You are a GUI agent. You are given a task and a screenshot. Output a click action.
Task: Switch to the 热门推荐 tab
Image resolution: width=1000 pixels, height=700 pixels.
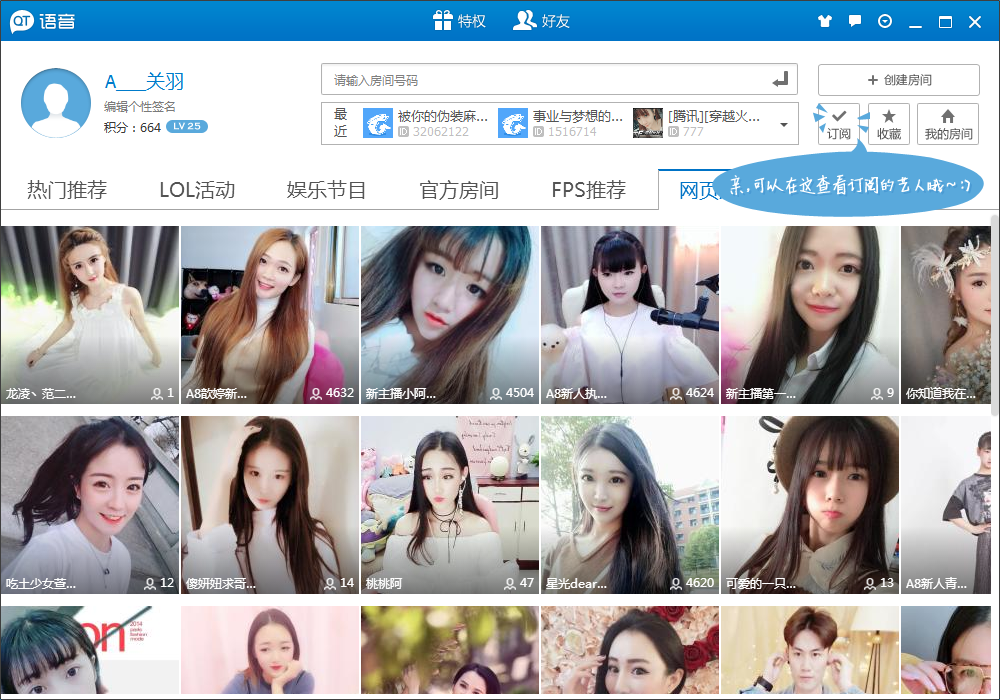tap(67, 190)
